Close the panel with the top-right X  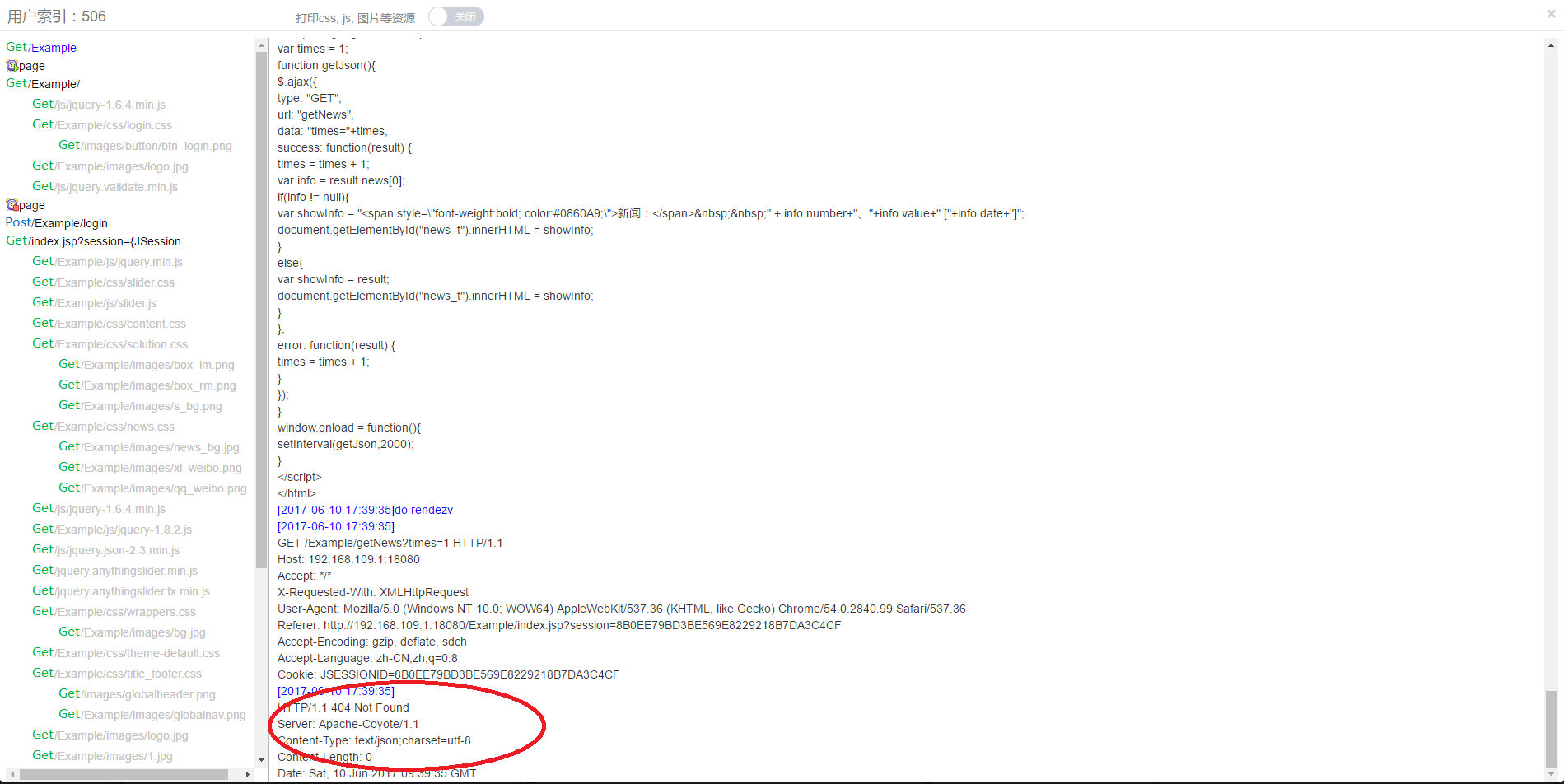tap(1552, 14)
